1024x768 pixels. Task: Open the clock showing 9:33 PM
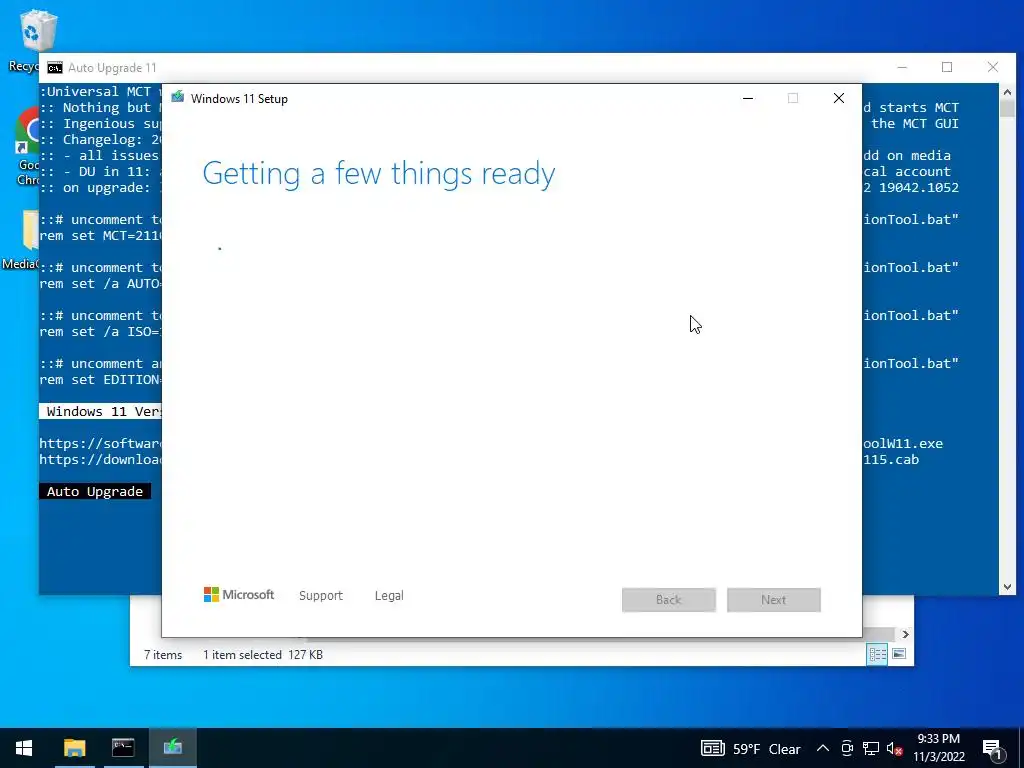(x=938, y=748)
